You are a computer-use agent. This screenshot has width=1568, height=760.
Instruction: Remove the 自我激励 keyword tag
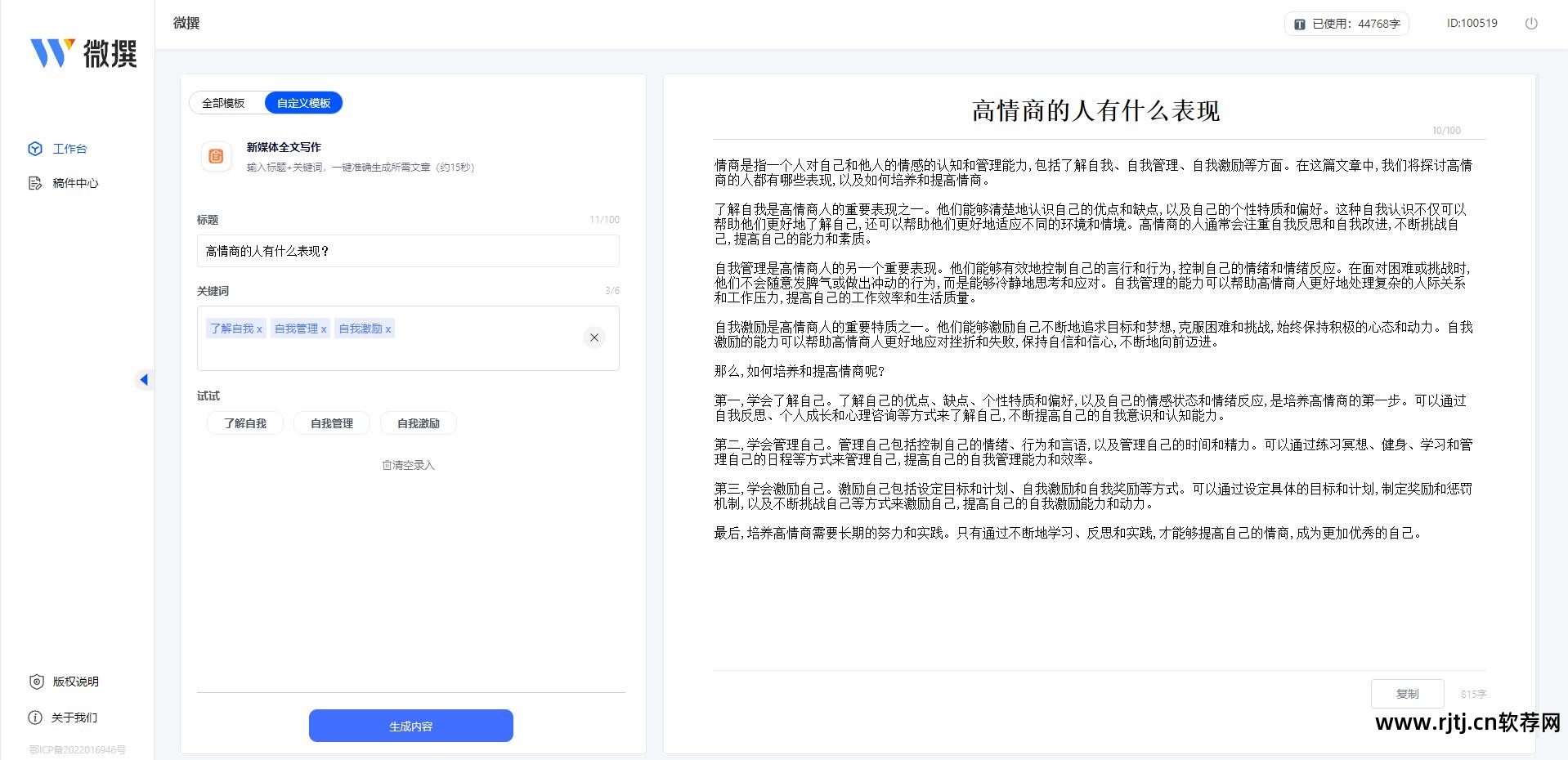coord(388,329)
